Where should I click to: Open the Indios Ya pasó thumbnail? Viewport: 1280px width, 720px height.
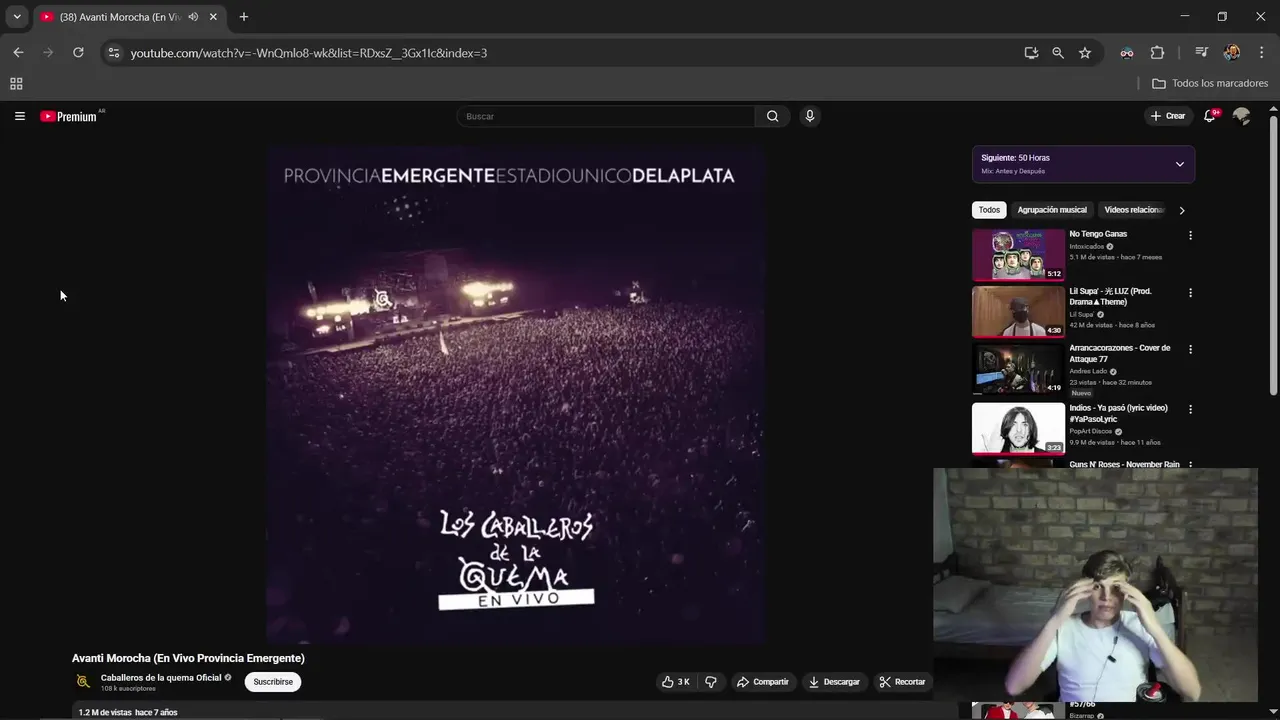click(x=1018, y=428)
